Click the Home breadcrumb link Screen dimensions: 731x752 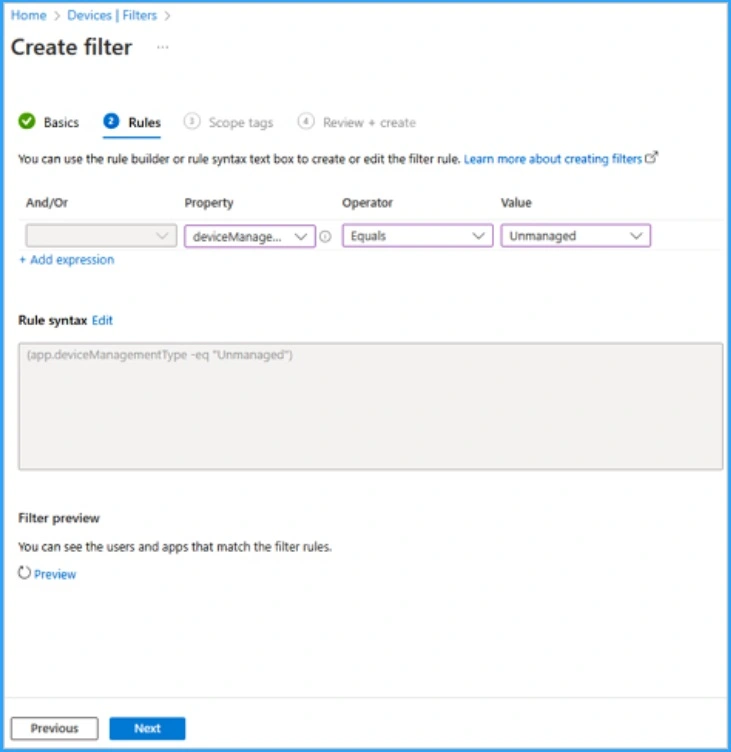pyautogui.click(x=28, y=15)
